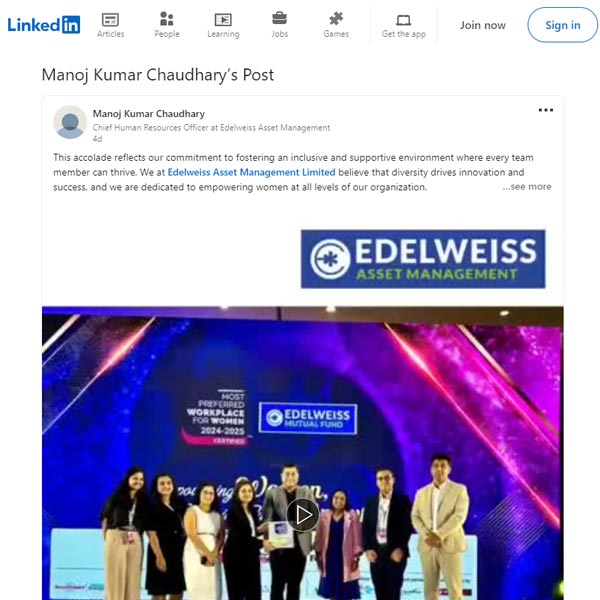Click the Edelweiss Mutual Fund logo in video
This screenshot has height=600, width=600.
[x=308, y=418]
